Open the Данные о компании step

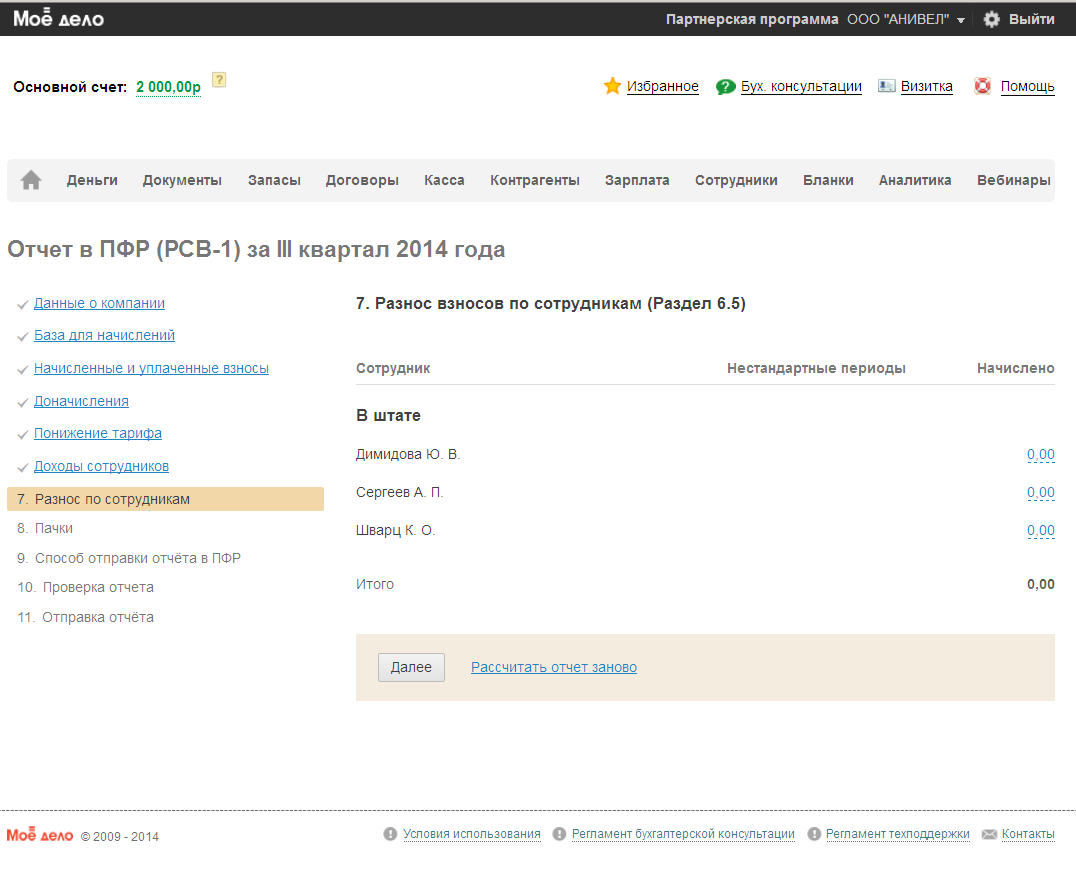point(99,303)
